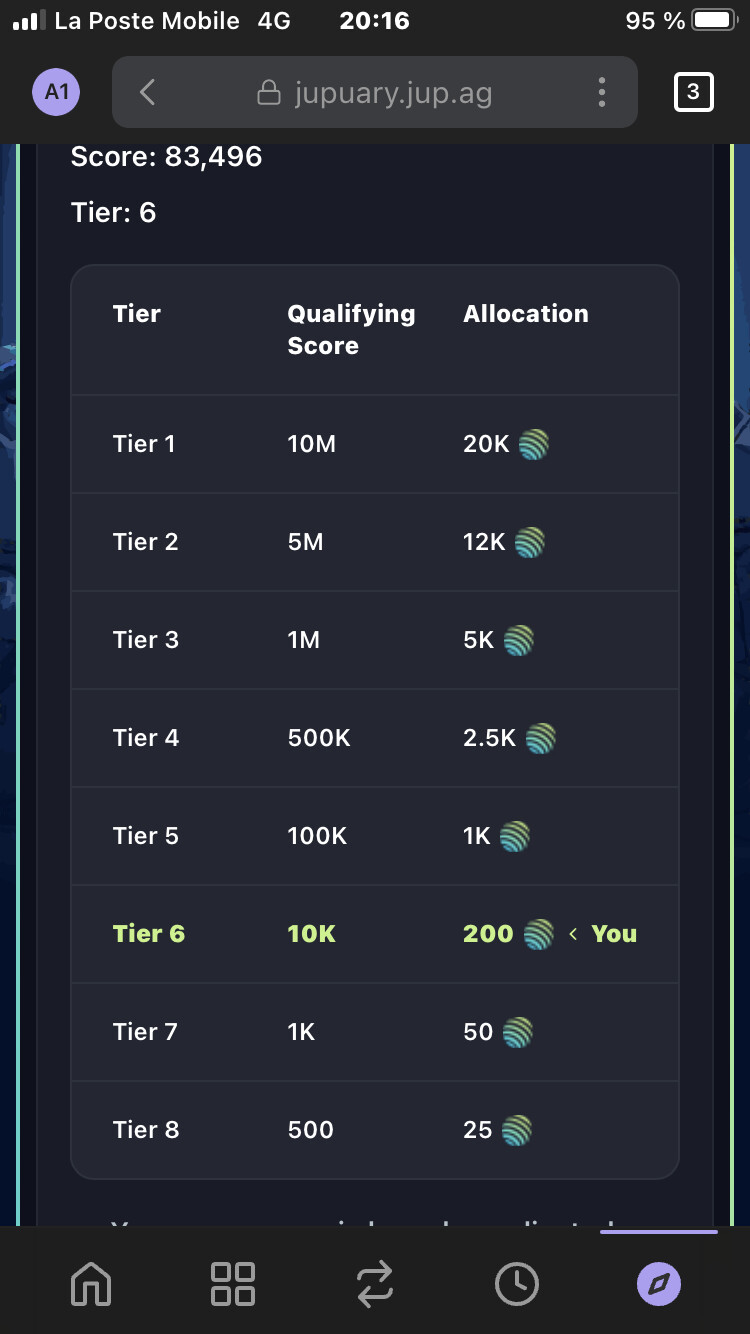The width and height of the screenshot is (750, 1334).
Task: Tap the battery indicator in status bar
Action: point(716,20)
